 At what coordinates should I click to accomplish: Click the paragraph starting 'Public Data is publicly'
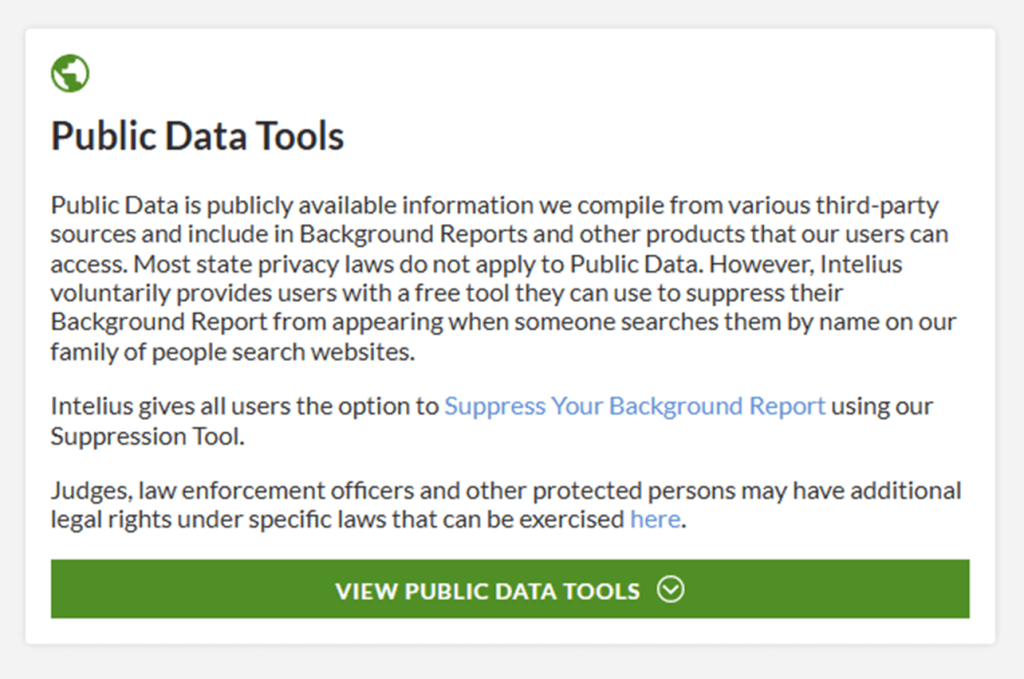[500, 278]
